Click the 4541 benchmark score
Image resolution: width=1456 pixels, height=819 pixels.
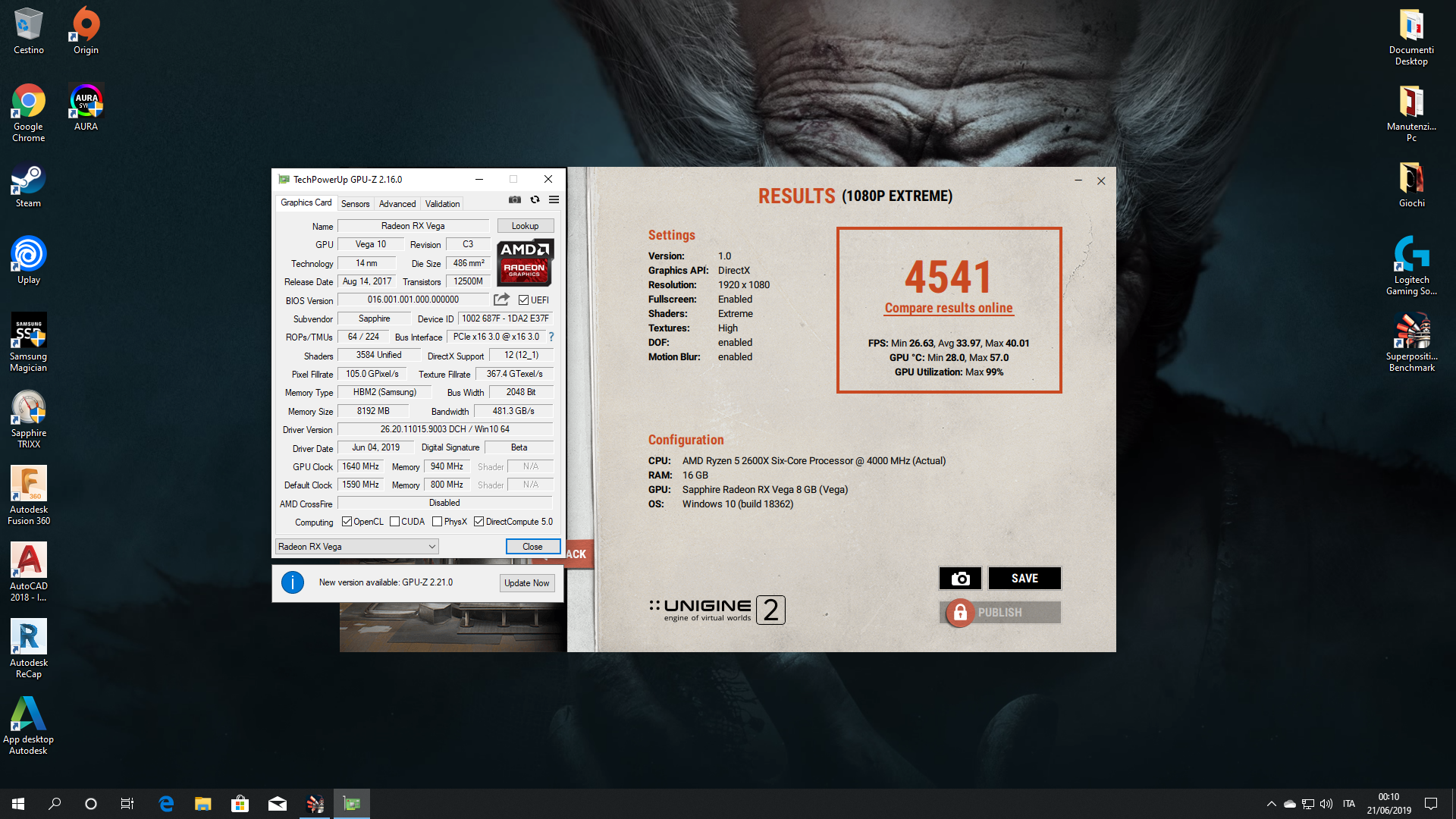click(949, 276)
